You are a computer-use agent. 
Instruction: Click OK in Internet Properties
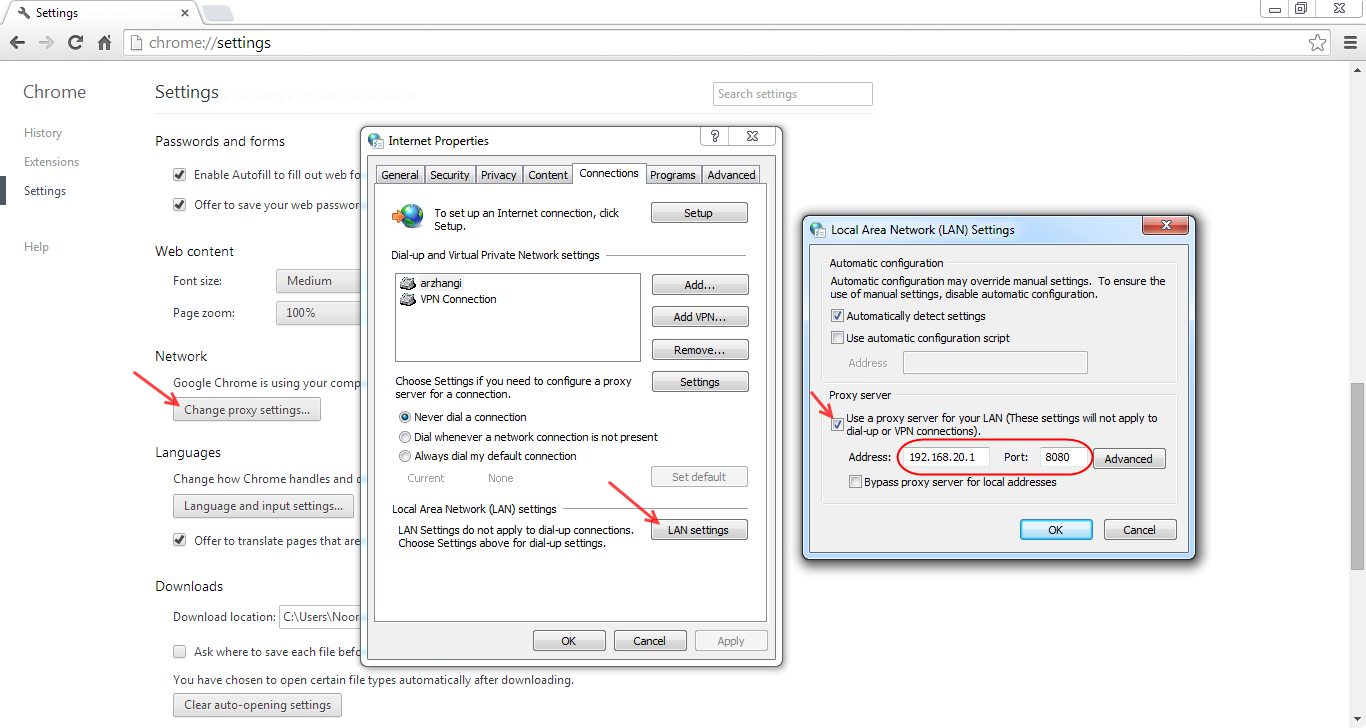569,641
